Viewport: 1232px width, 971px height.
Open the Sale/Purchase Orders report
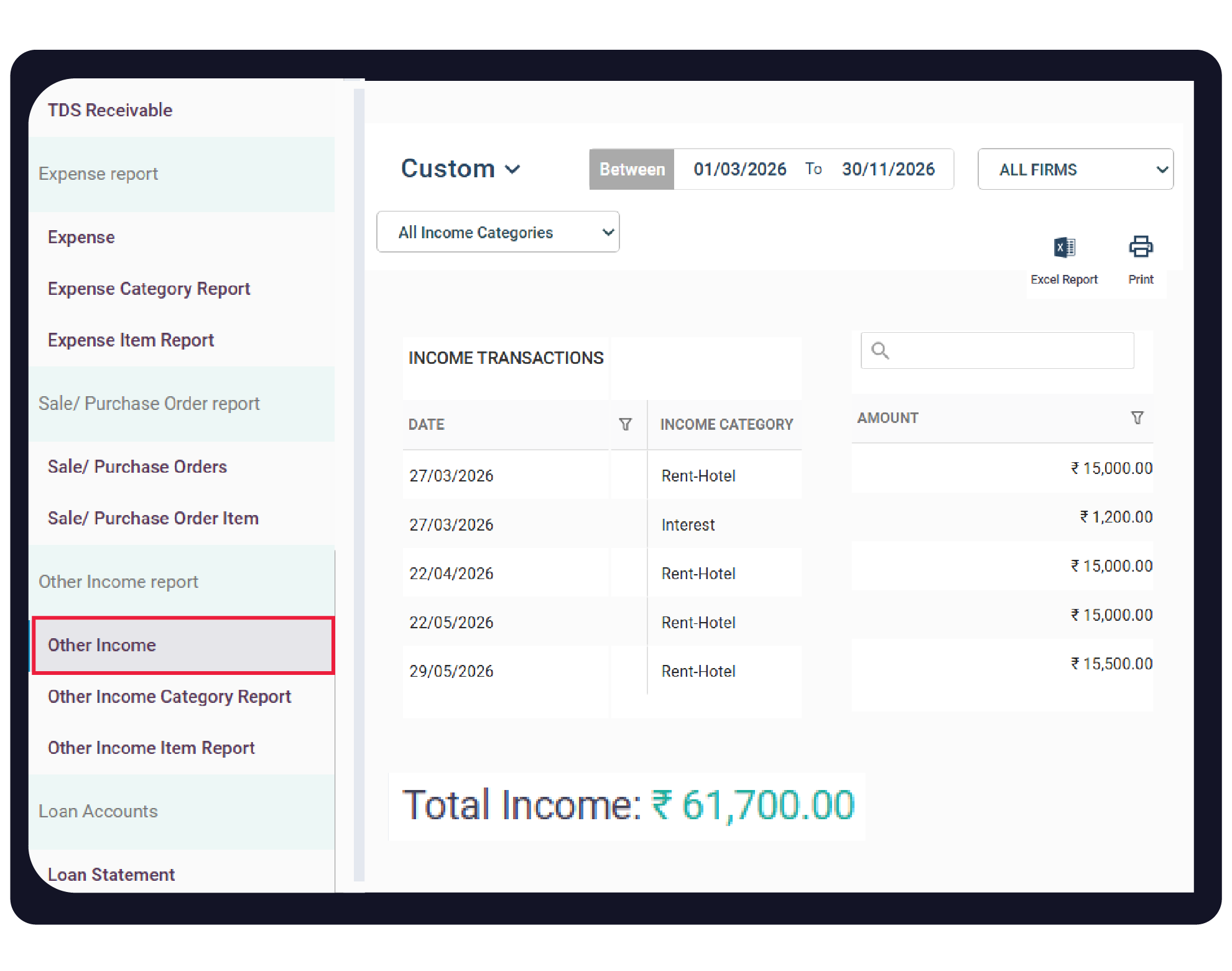pyautogui.click(x=137, y=467)
